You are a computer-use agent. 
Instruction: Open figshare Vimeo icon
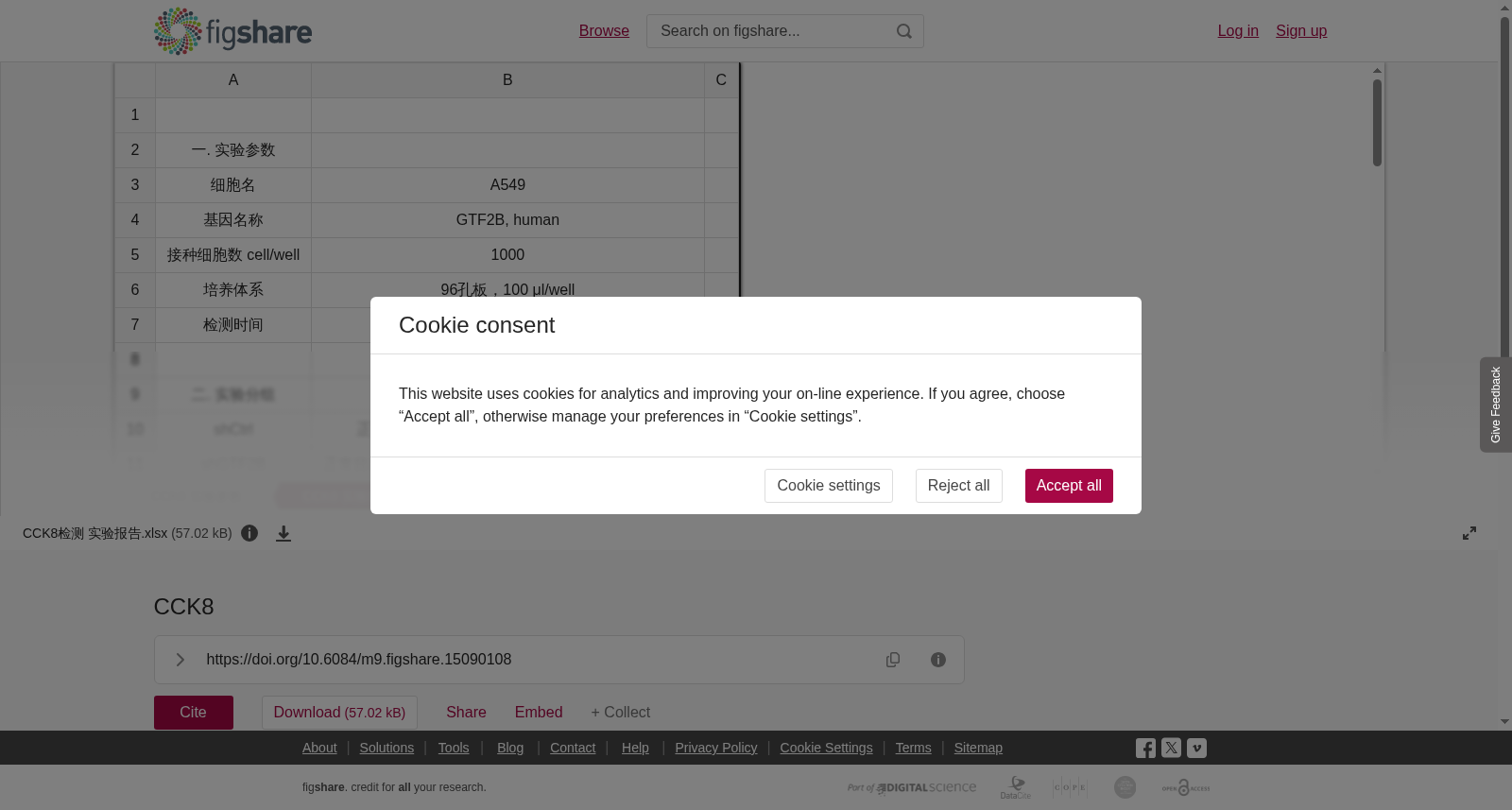(x=1196, y=748)
